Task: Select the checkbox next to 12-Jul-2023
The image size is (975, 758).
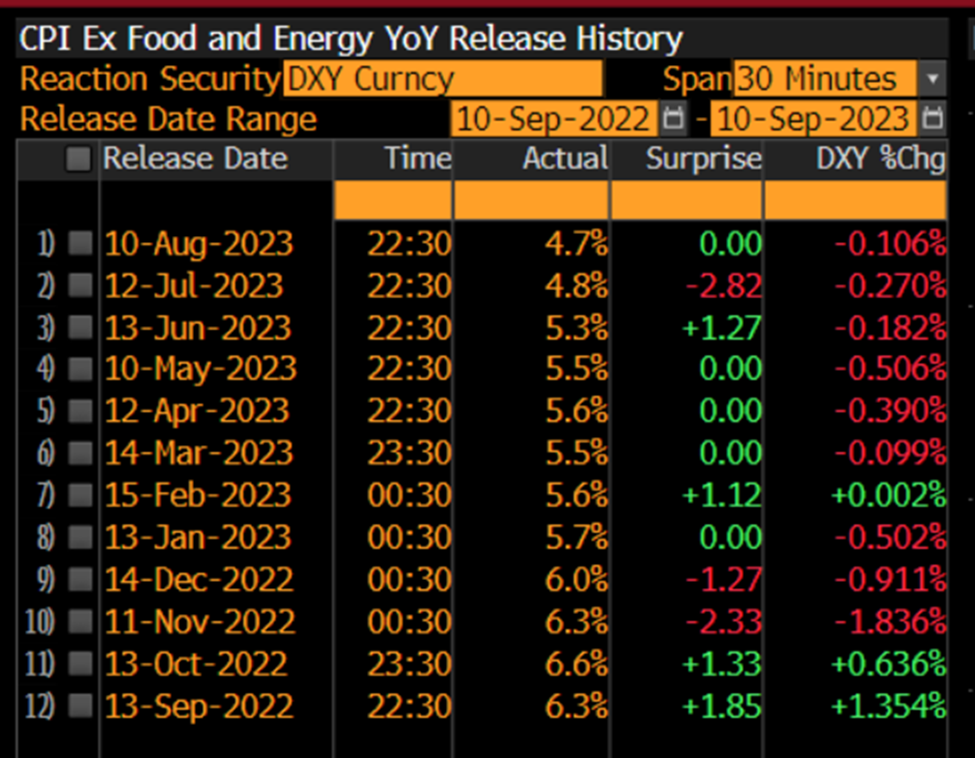Action: point(80,286)
